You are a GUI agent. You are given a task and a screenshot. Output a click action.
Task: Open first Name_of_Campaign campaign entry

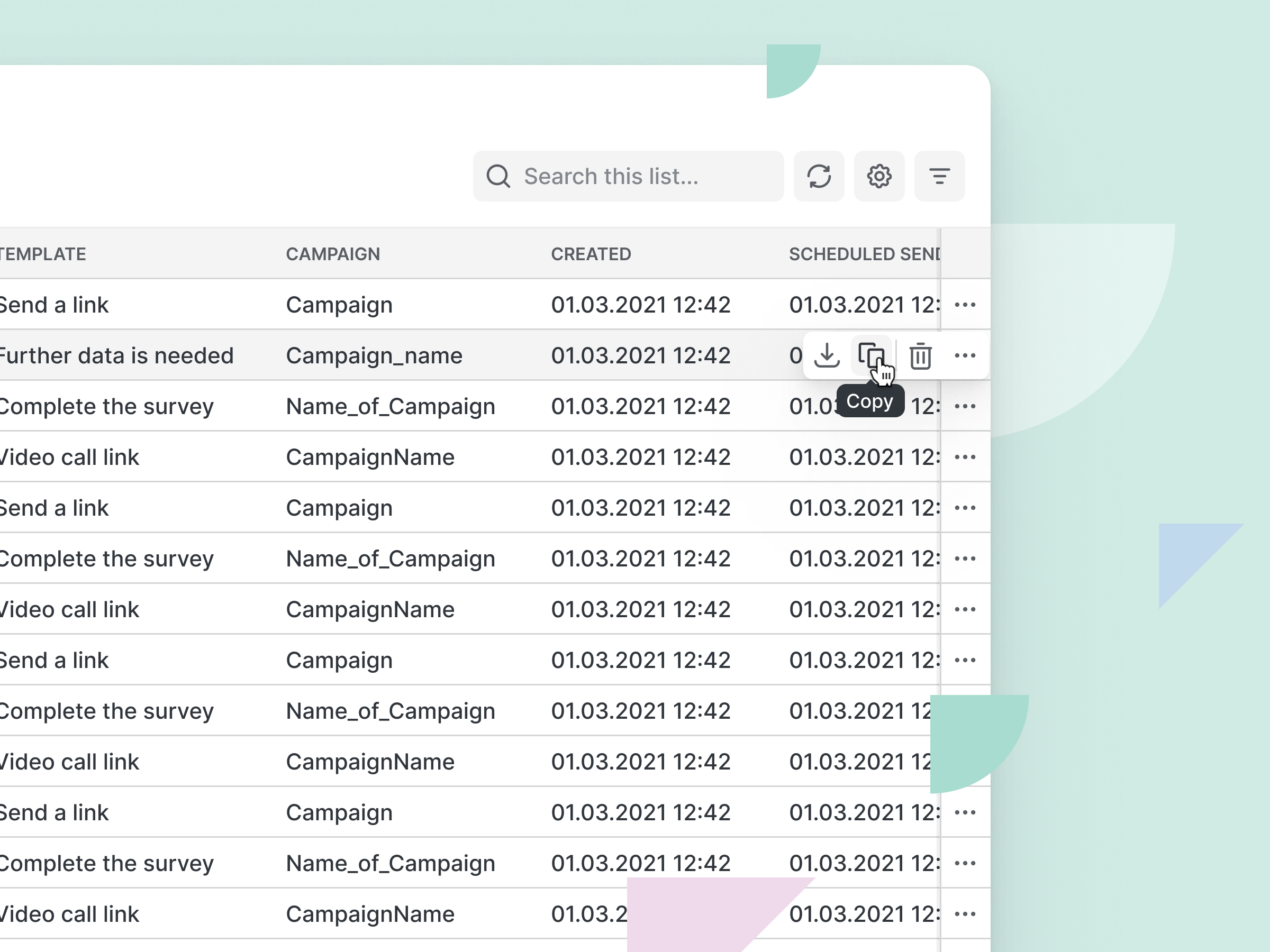tap(391, 406)
